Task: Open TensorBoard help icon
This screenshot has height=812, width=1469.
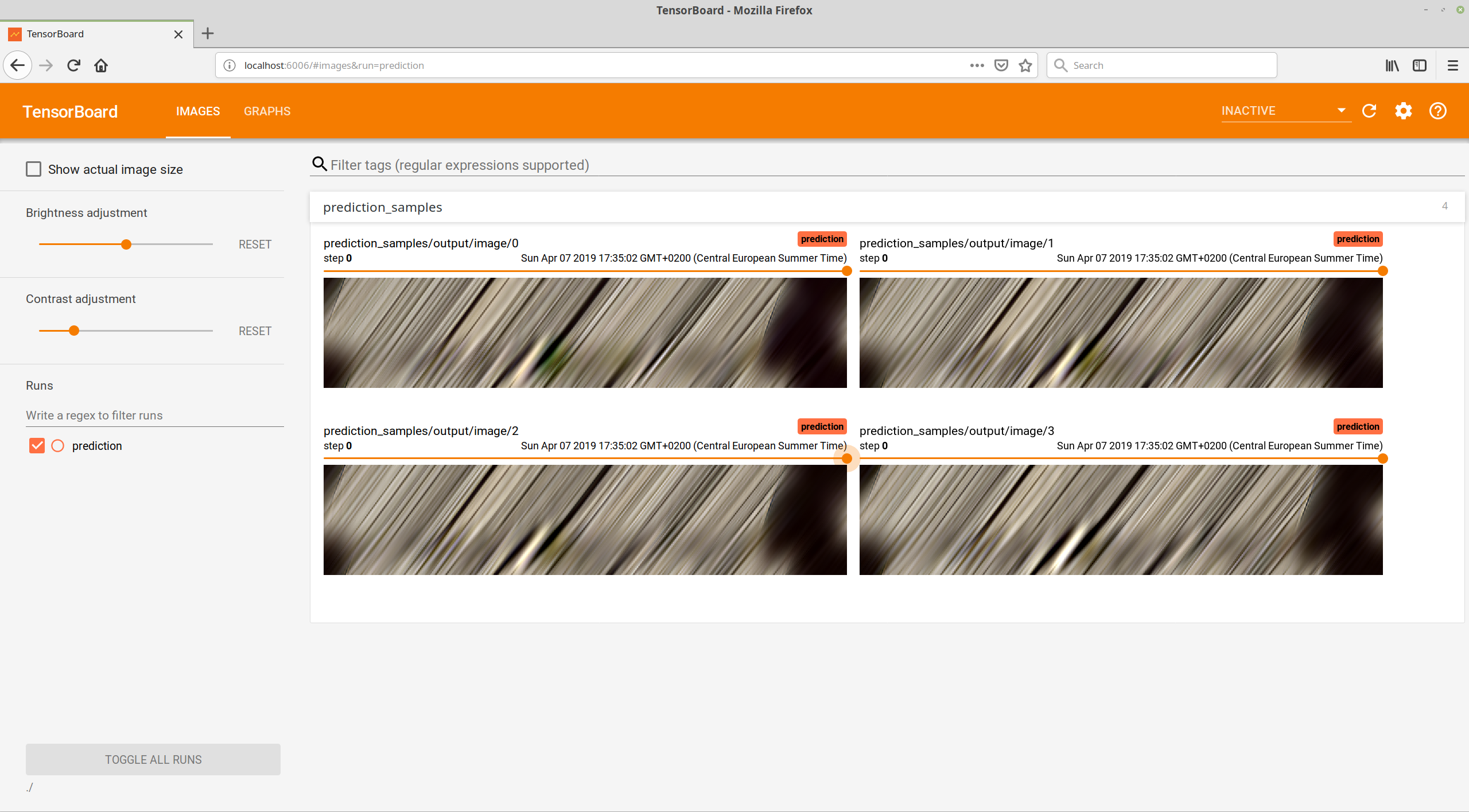Action: coord(1437,111)
